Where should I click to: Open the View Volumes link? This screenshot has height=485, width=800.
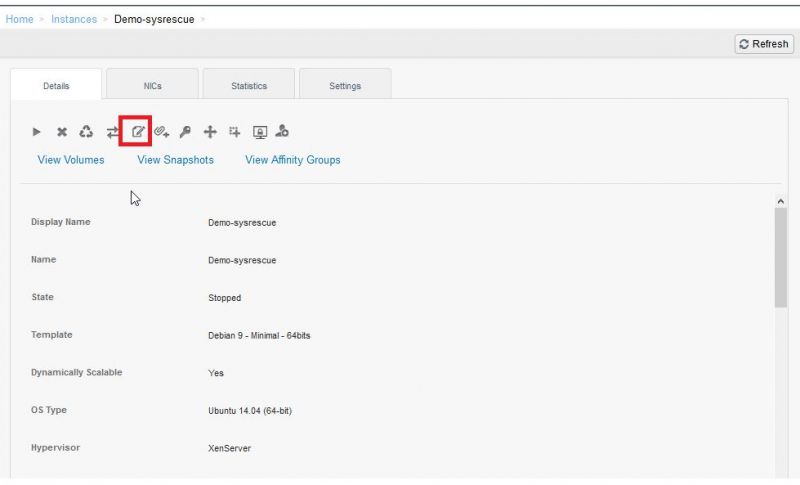pyautogui.click(x=71, y=160)
